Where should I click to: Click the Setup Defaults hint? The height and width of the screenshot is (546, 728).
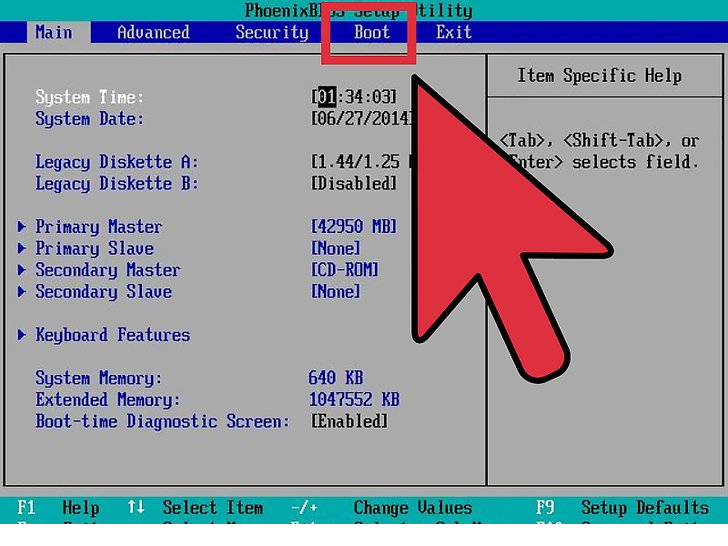click(x=645, y=508)
